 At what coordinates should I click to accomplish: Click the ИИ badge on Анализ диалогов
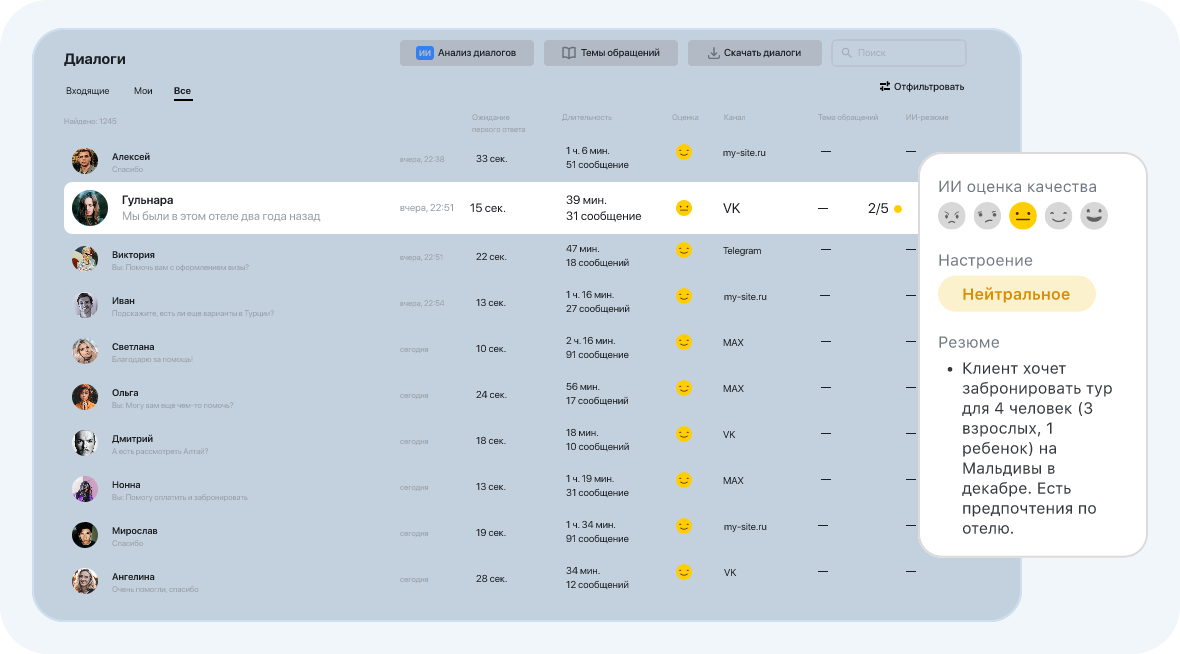point(424,53)
